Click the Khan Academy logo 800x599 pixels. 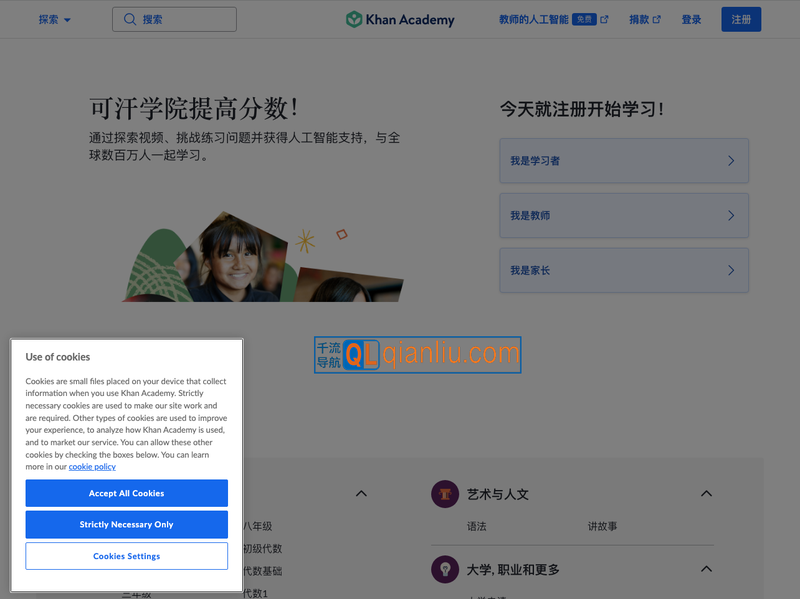click(x=399, y=19)
